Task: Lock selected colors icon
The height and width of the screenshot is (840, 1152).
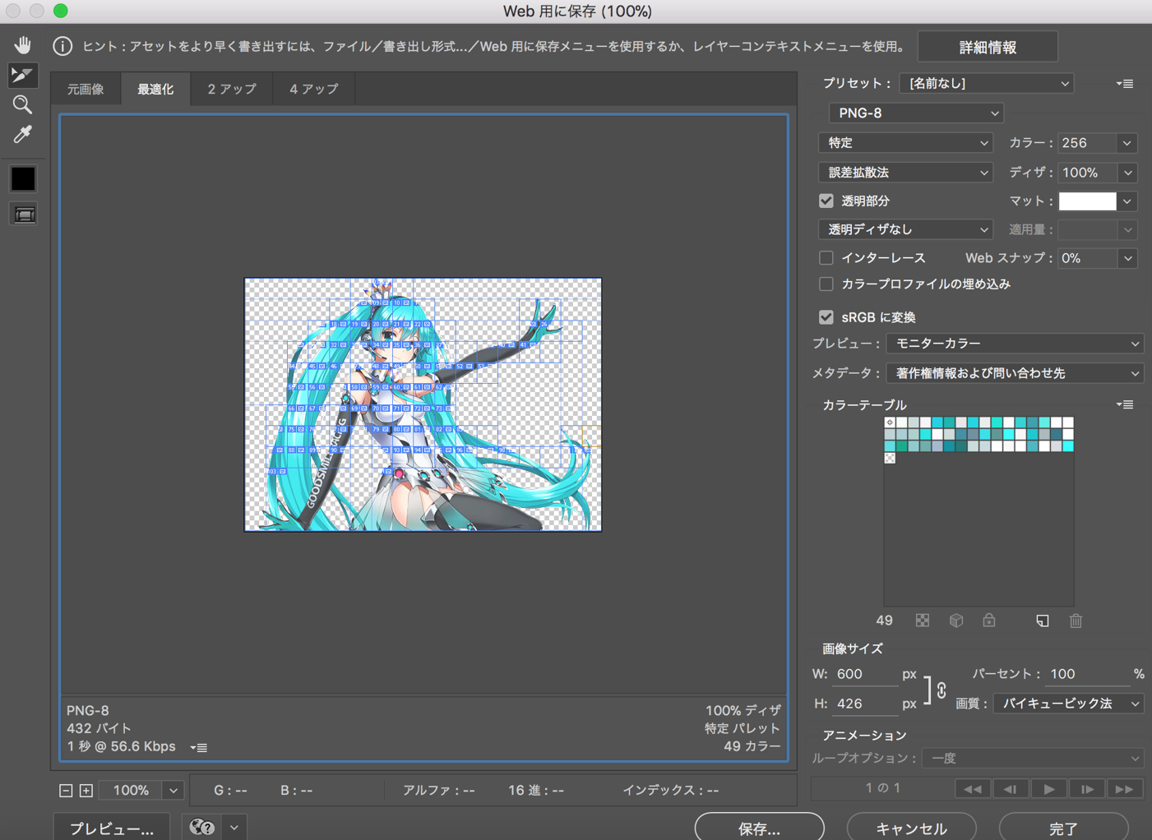Action: [x=989, y=621]
